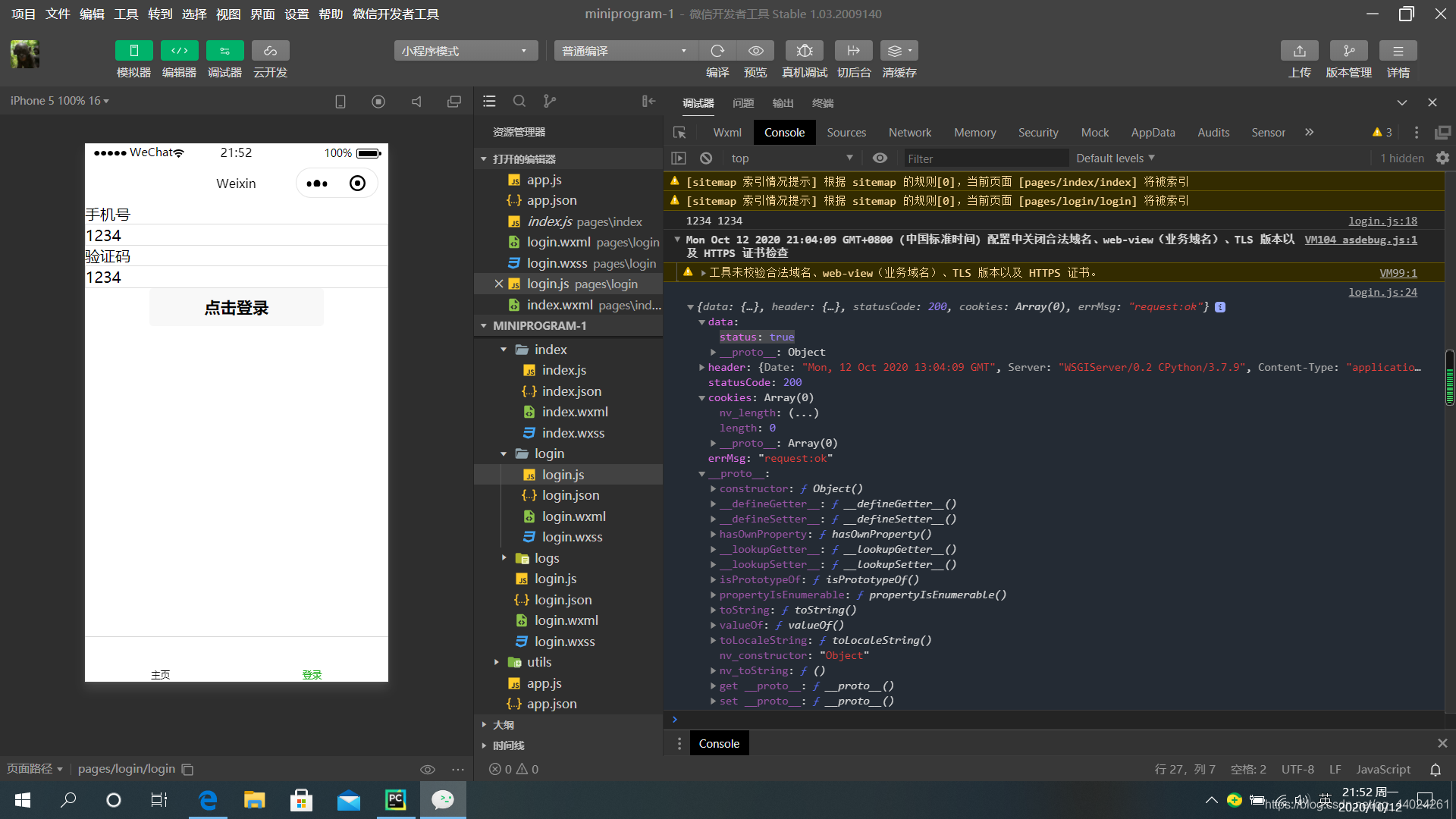Open Windows Start menu
Screen dimensions: 1456x819
tap(23, 800)
